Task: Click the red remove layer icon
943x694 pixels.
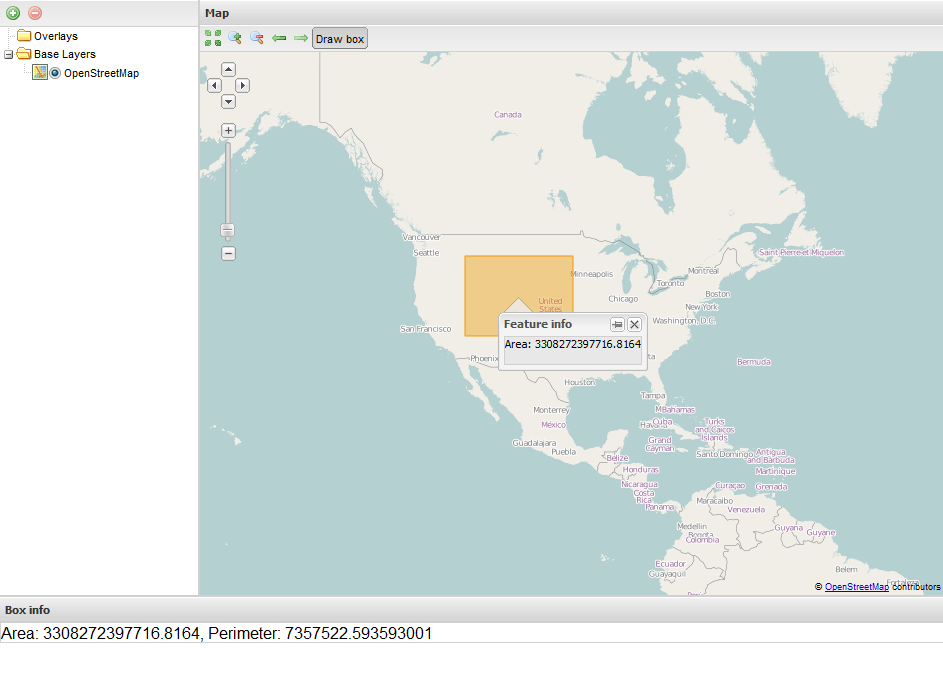Action: click(35, 13)
